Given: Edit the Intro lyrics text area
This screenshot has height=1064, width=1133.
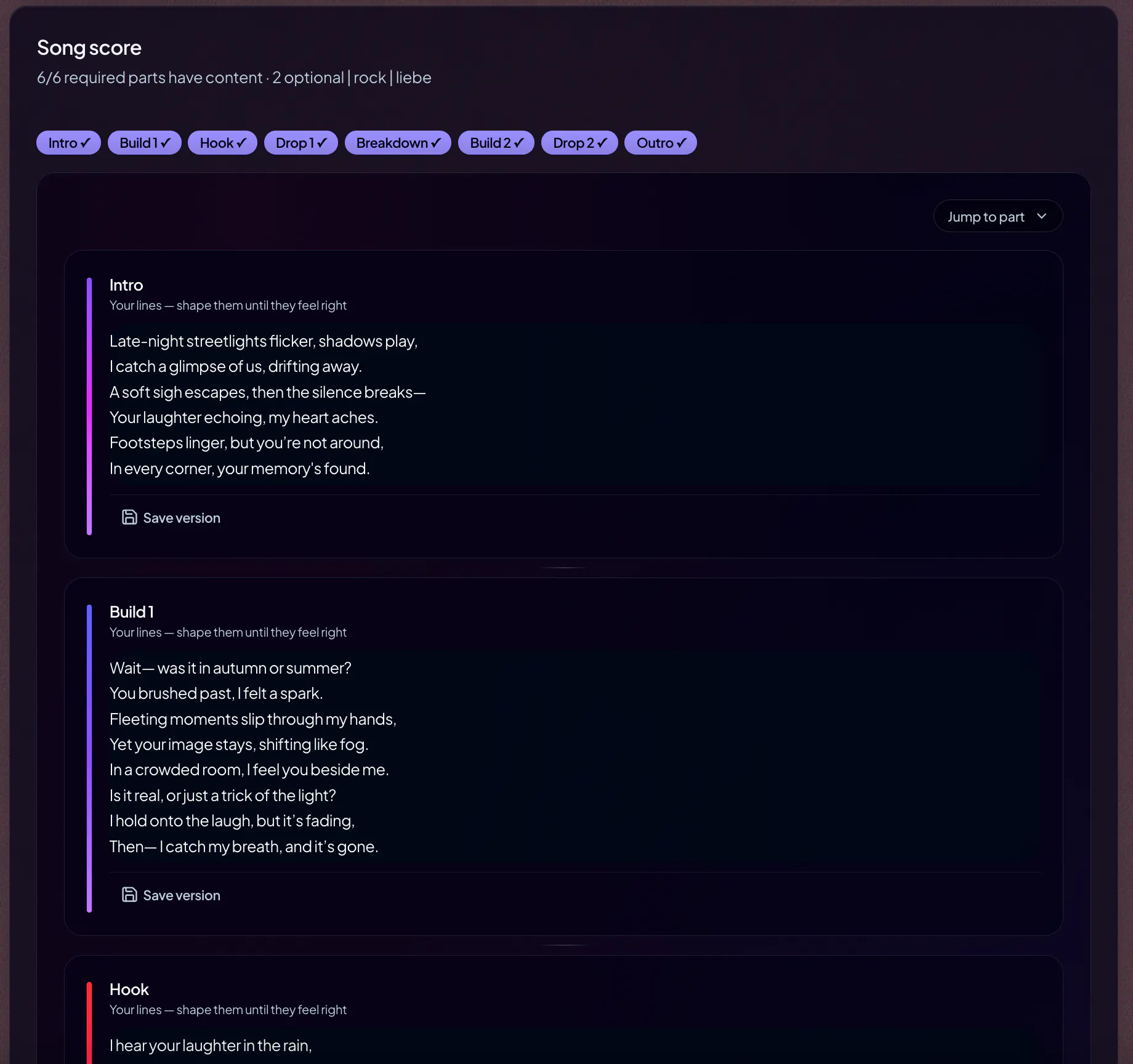Looking at the screenshot, I should (575, 405).
